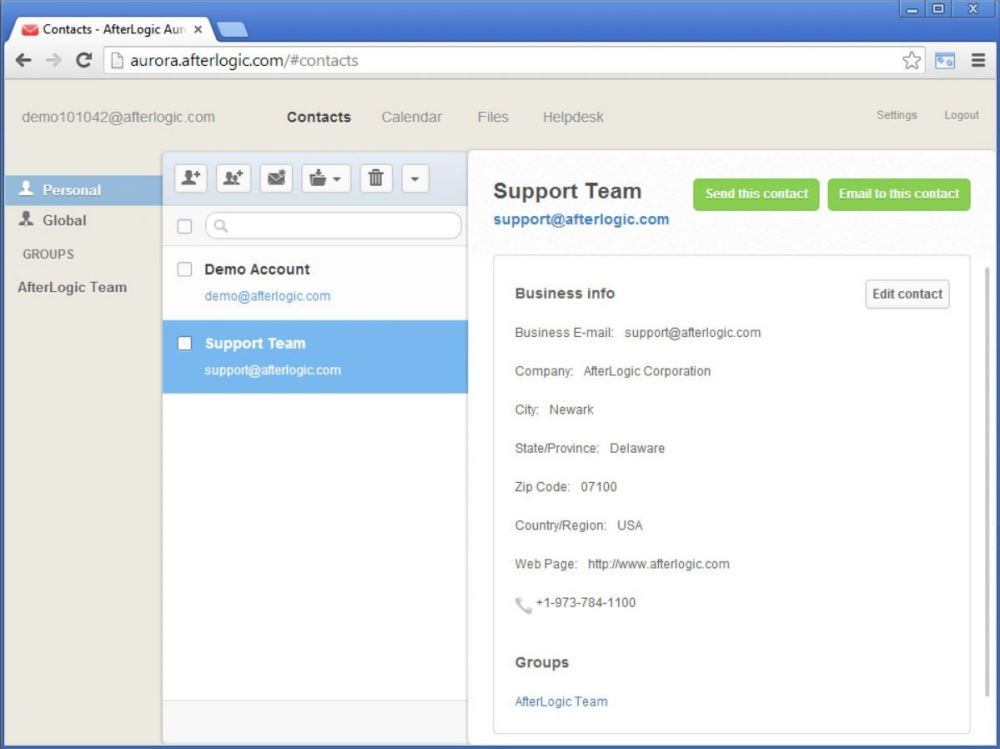Viewport: 1000px width, 749px height.
Task: Click the envelope email-contacts toolbar icon
Action: click(276, 178)
